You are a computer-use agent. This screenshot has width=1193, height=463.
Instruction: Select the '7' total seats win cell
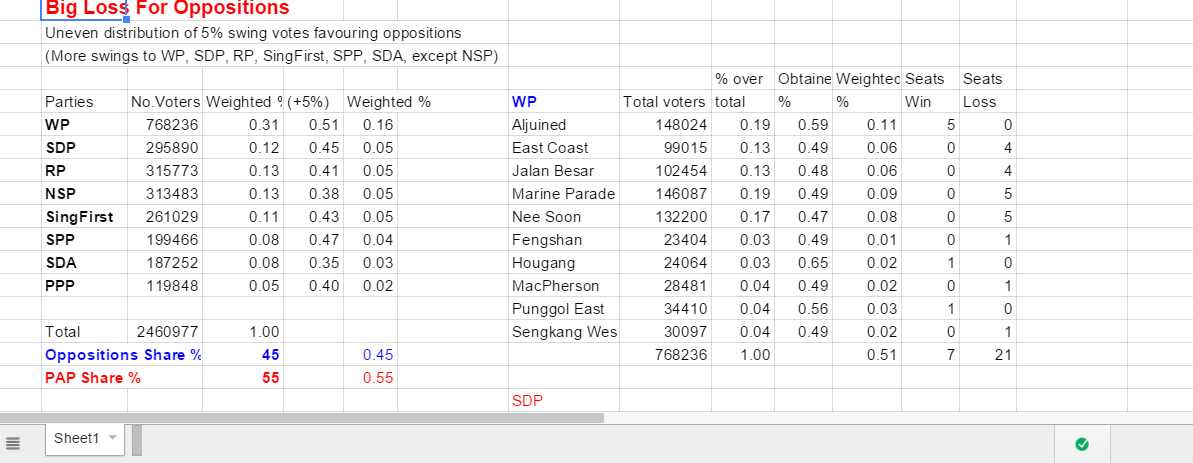931,354
